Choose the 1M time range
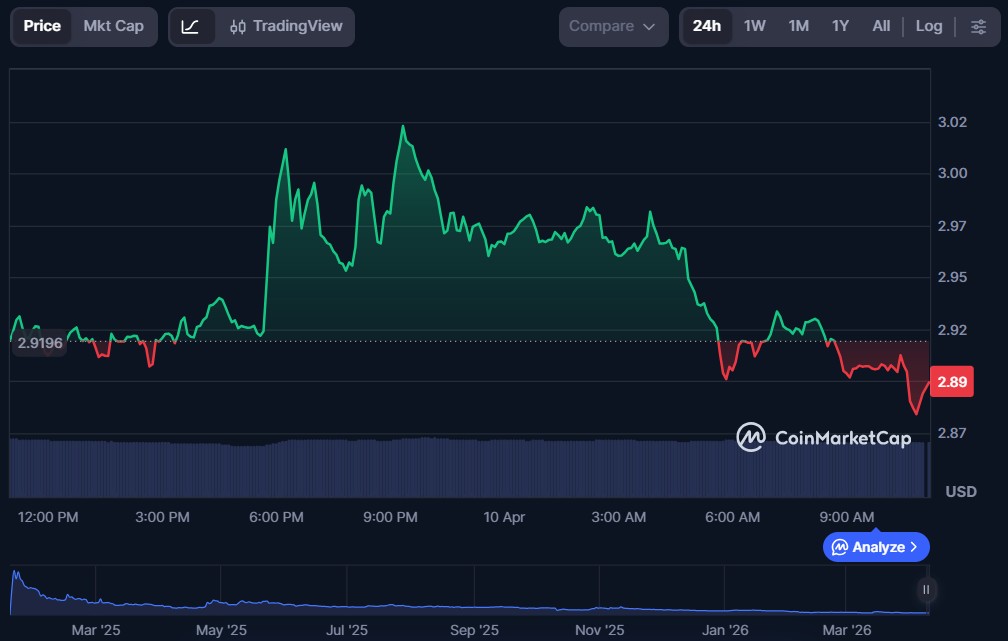Image resolution: width=1008 pixels, height=641 pixels. point(798,26)
